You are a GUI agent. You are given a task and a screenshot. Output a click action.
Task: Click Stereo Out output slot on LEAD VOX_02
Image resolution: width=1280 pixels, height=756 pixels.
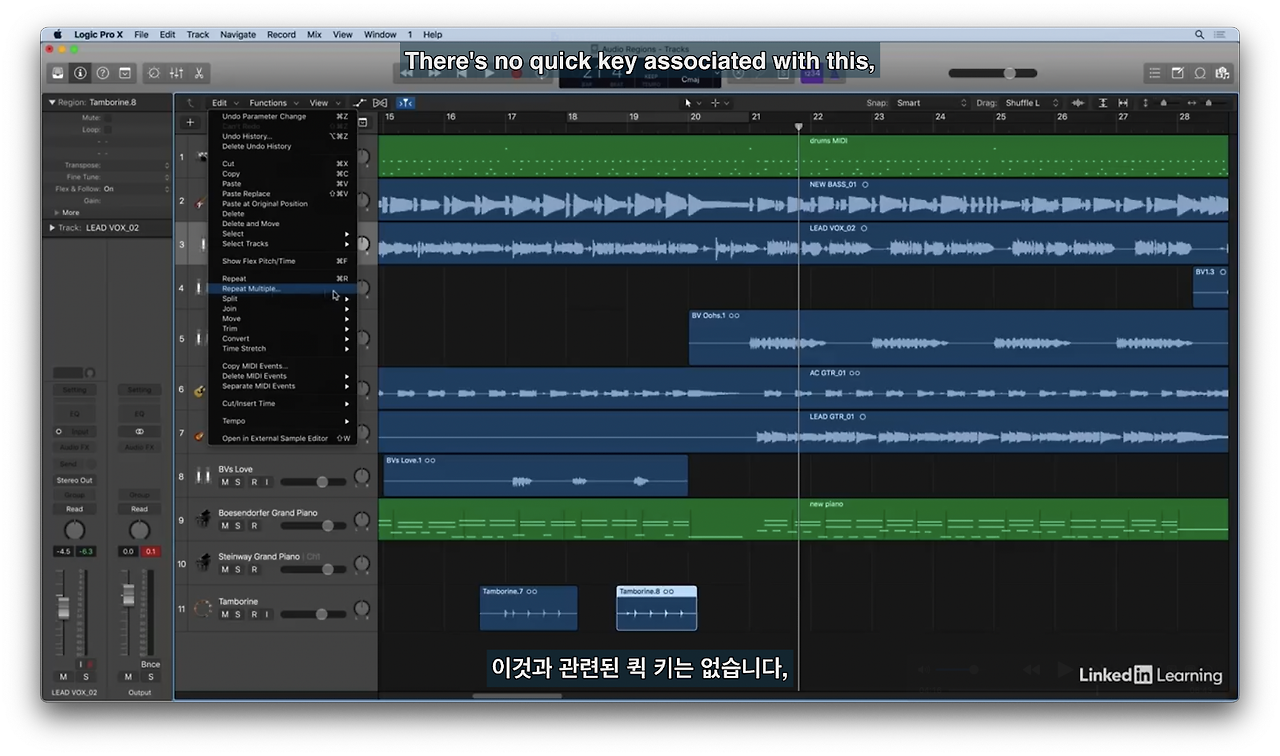74,480
